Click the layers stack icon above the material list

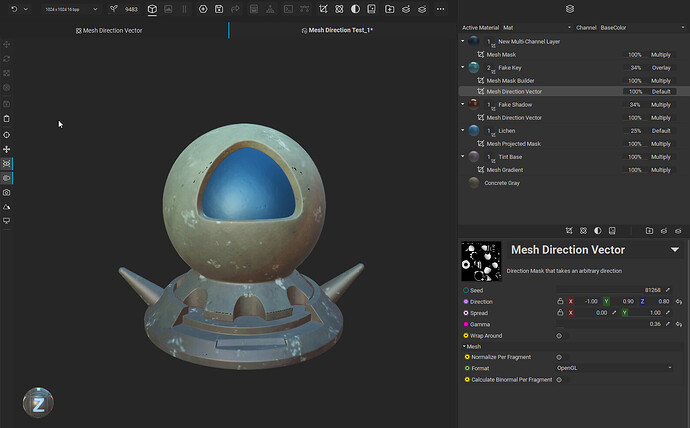pyautogui.click(x=569, y=9)
